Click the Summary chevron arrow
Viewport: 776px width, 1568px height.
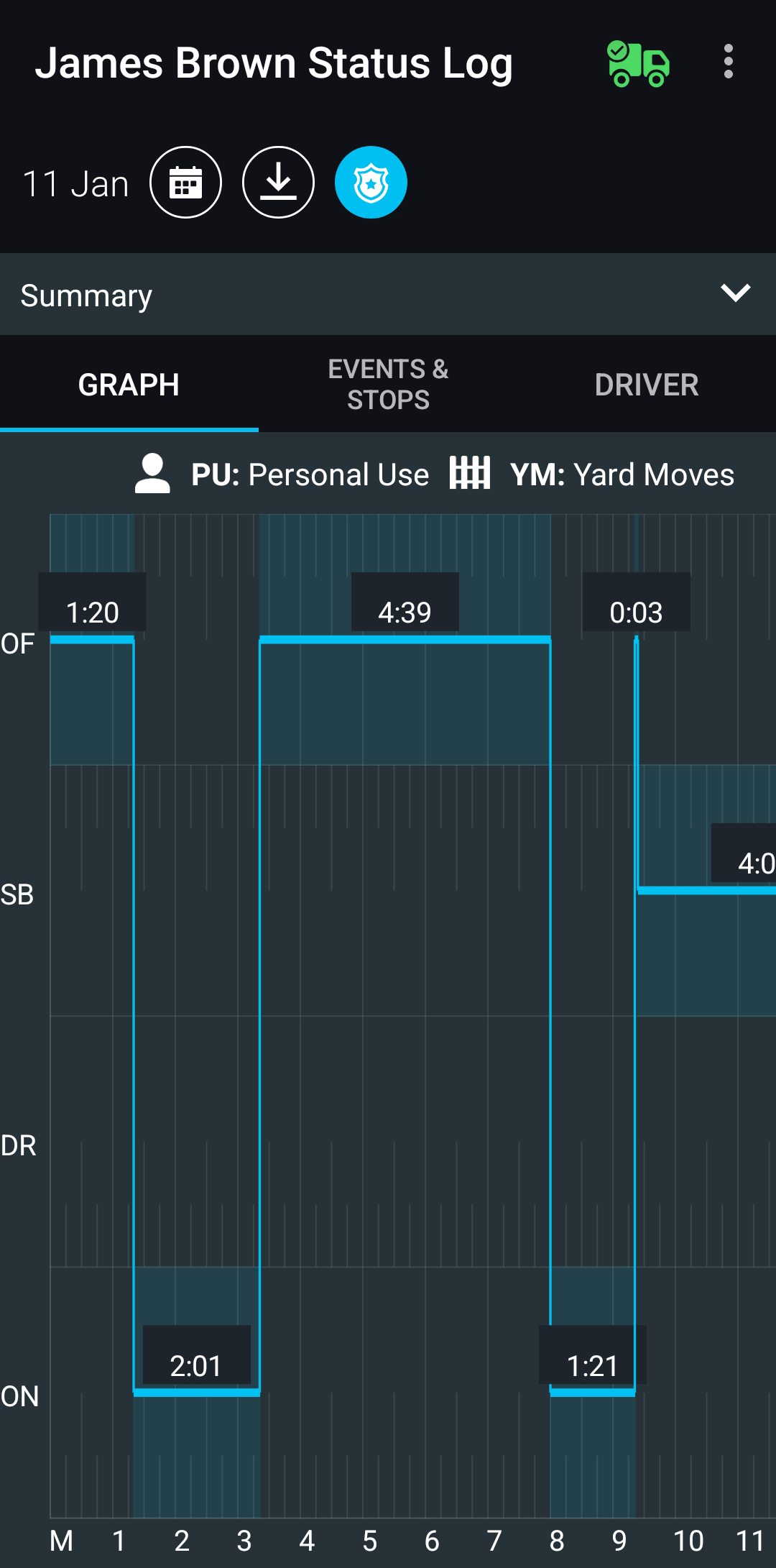[736, 293]
